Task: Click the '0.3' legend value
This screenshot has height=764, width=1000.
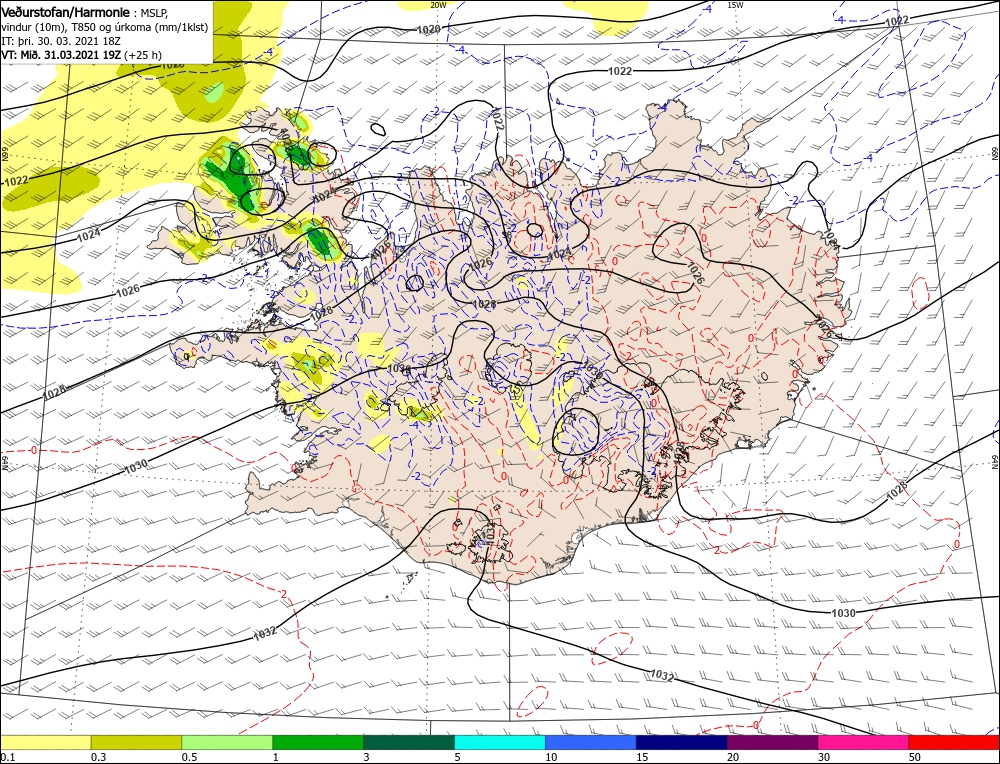Action: [x=99, y=757]
